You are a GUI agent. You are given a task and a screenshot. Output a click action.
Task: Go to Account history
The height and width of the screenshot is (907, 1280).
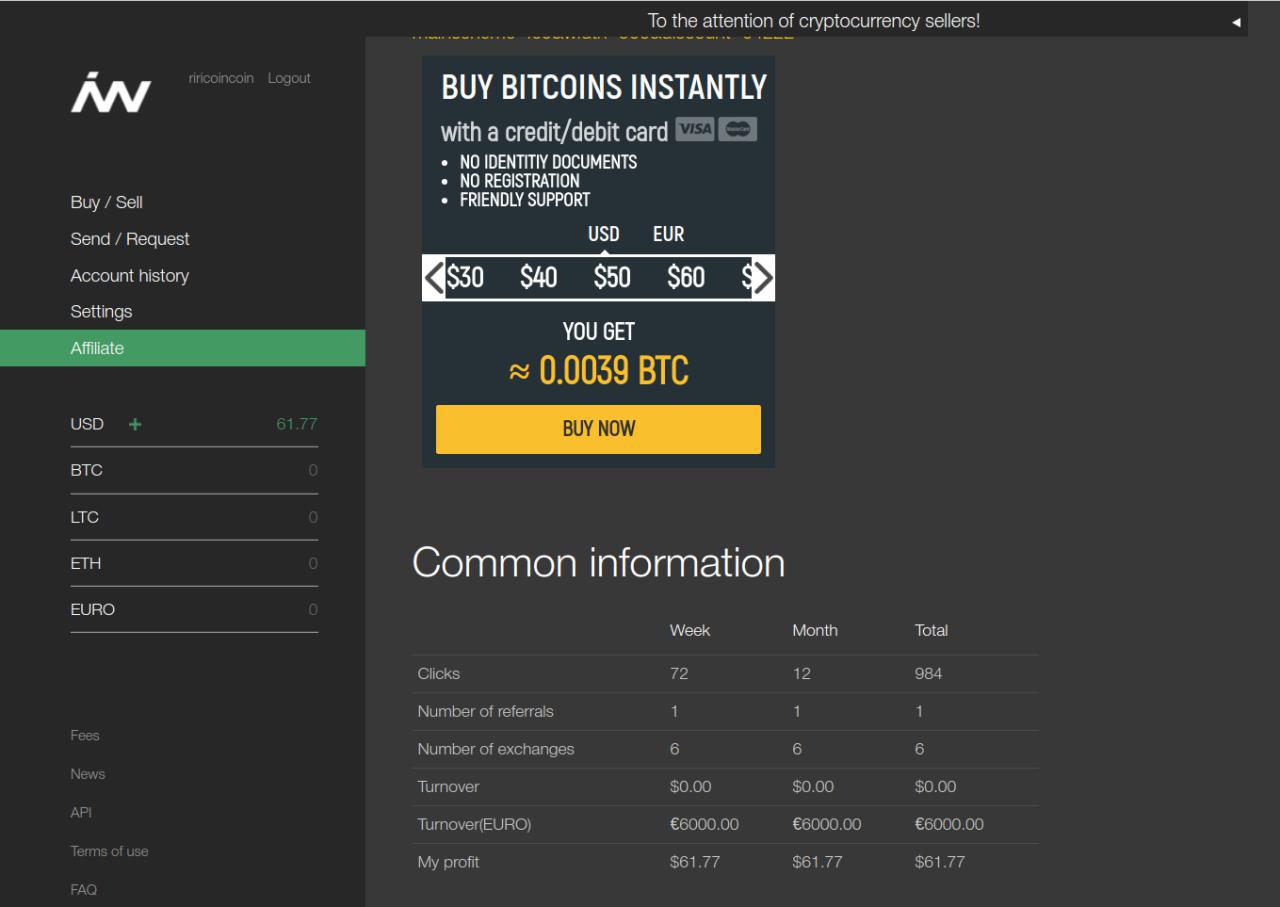[x=130, y=275]
